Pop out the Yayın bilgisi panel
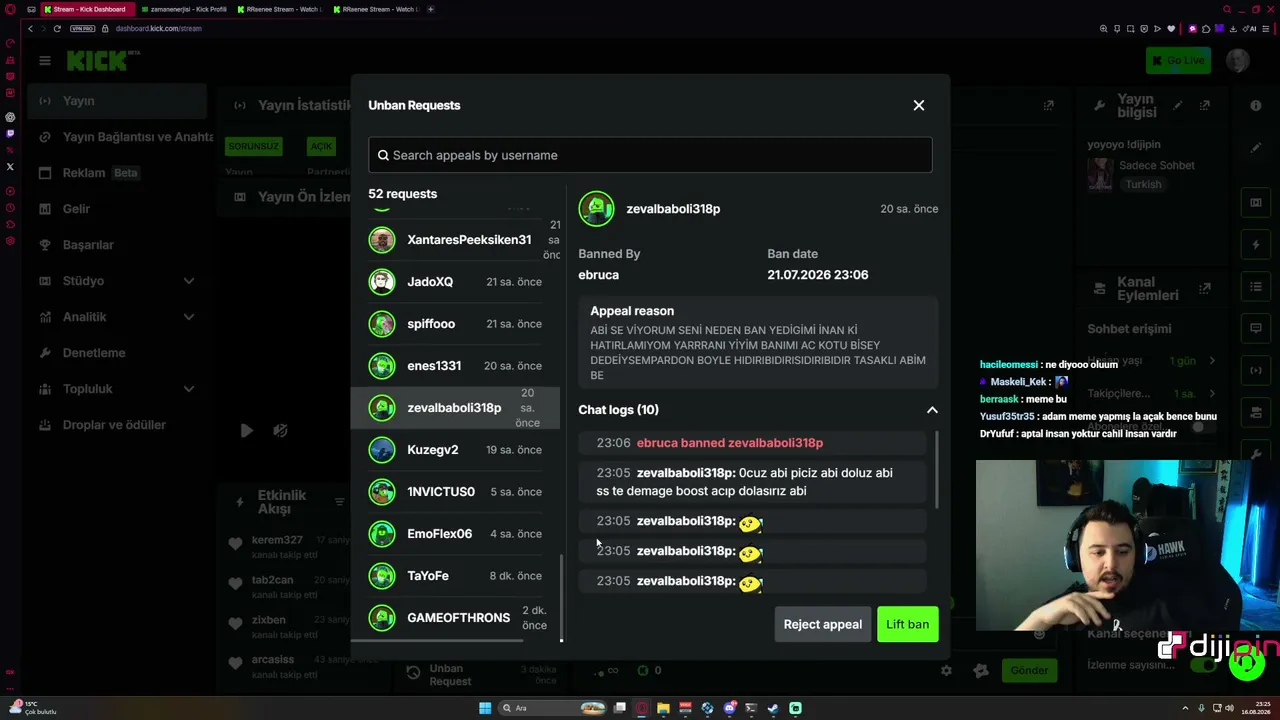 tap(1205, 105)
